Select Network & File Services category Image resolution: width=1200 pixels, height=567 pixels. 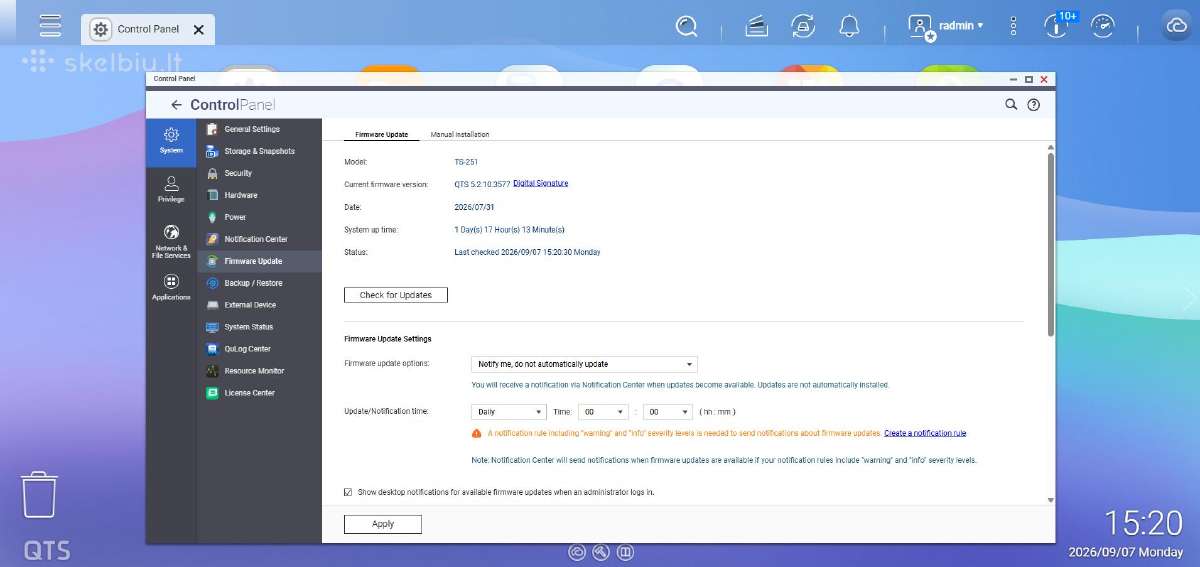pyautogui.click(x=171, y=241)
